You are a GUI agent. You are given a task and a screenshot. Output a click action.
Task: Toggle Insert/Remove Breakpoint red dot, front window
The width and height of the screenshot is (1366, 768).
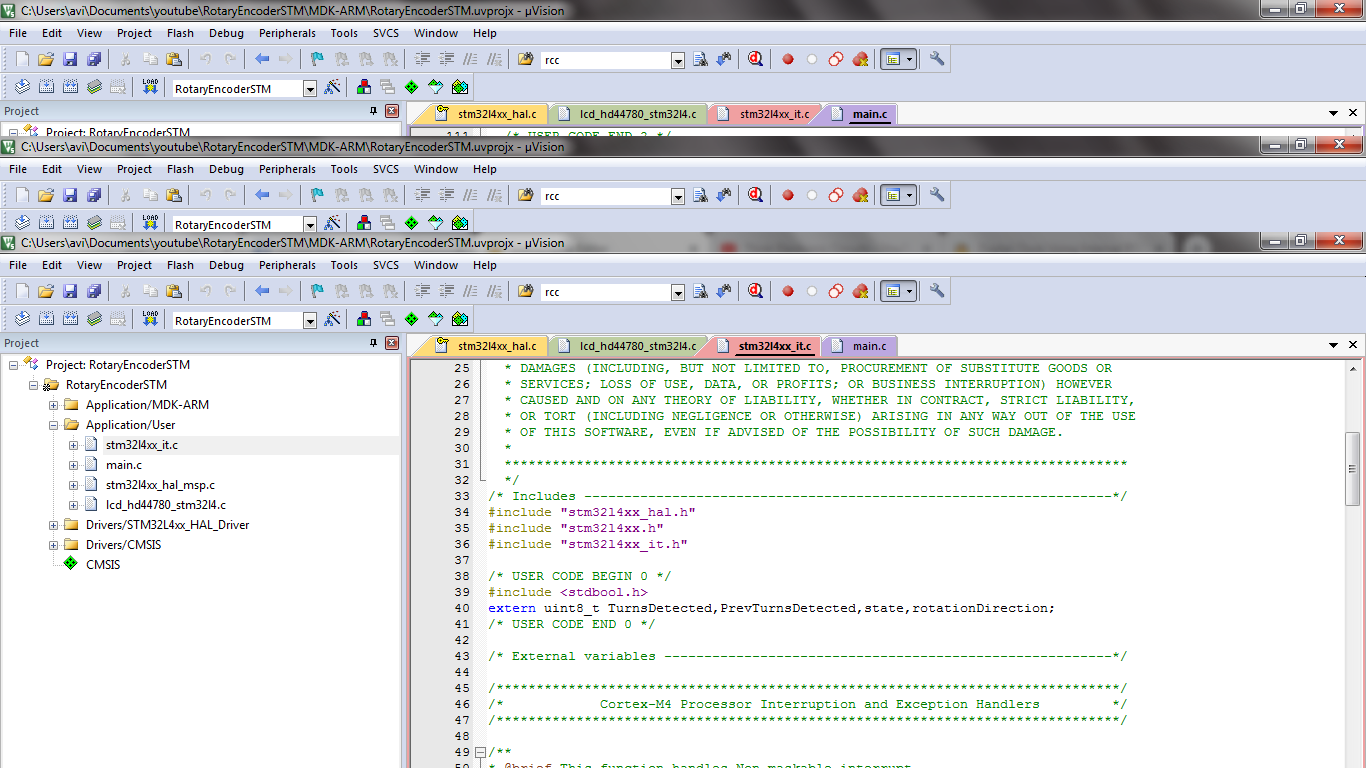point(788,291)
